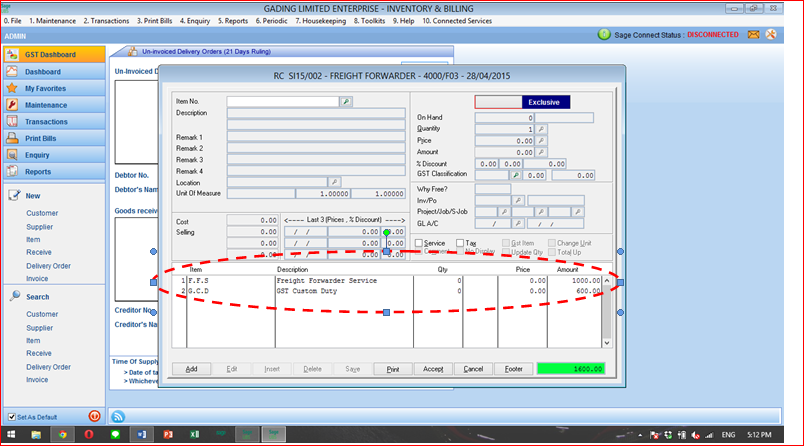Click the Amount lookup icon
The height and width of the screenshot is (446, 804).
(541, 152)
